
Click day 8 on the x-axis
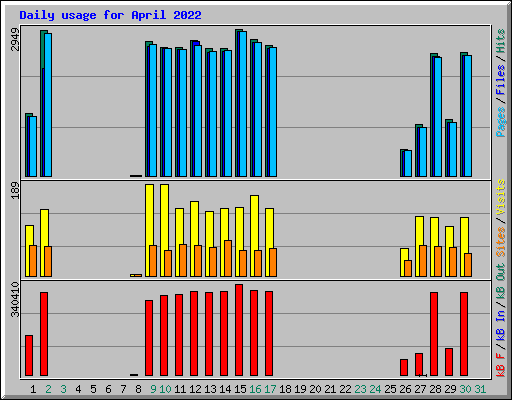pyautogui.click(x=138, y=389)
